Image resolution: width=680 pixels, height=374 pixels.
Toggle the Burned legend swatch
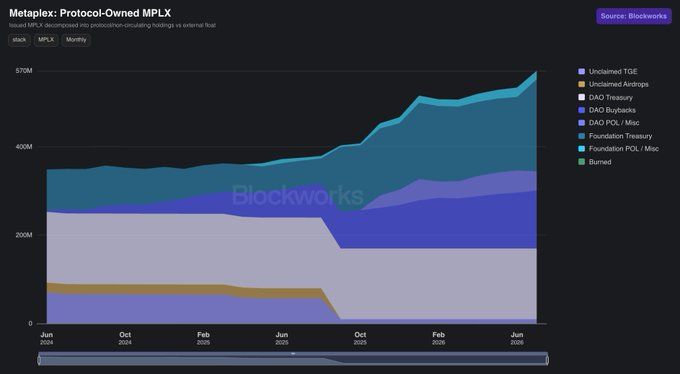(582, 162)
